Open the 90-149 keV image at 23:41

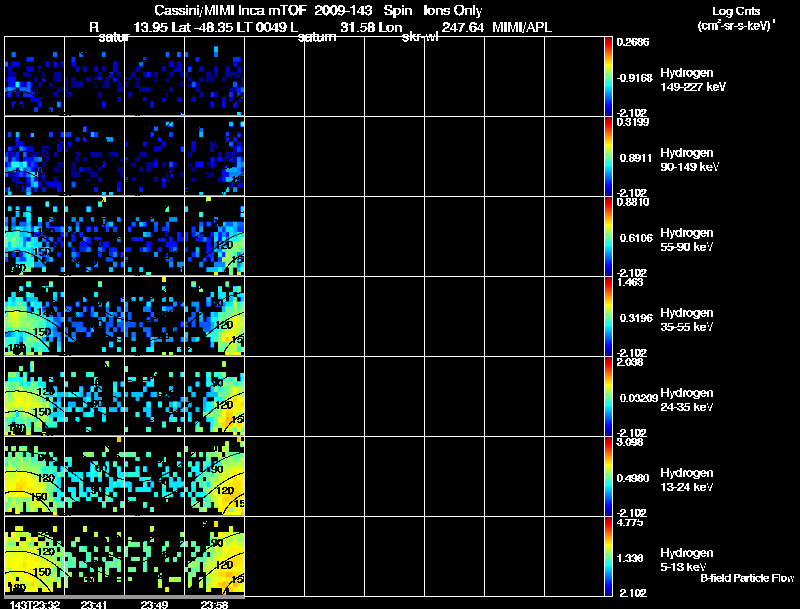(94, 156)
